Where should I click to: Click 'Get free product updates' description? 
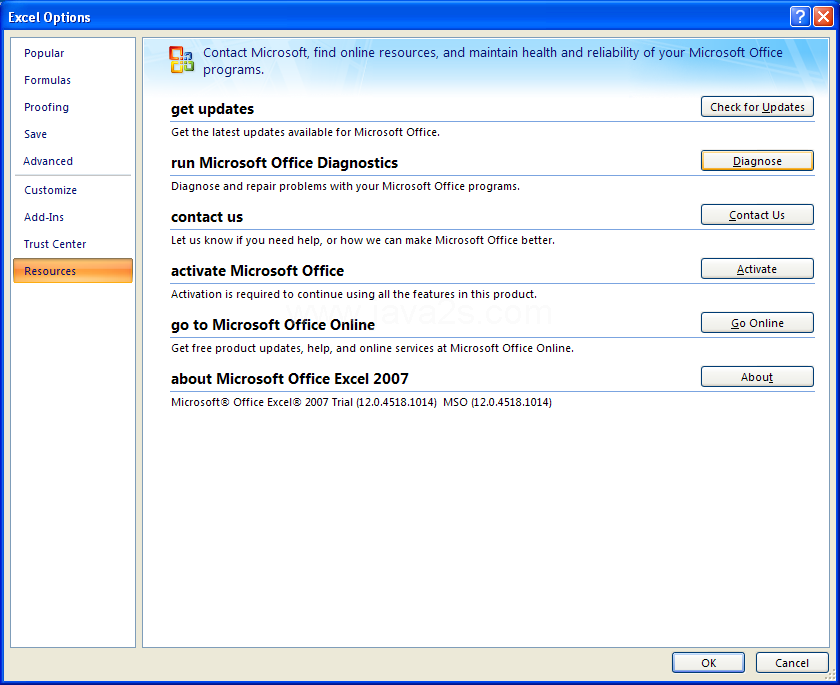(372, 348)
